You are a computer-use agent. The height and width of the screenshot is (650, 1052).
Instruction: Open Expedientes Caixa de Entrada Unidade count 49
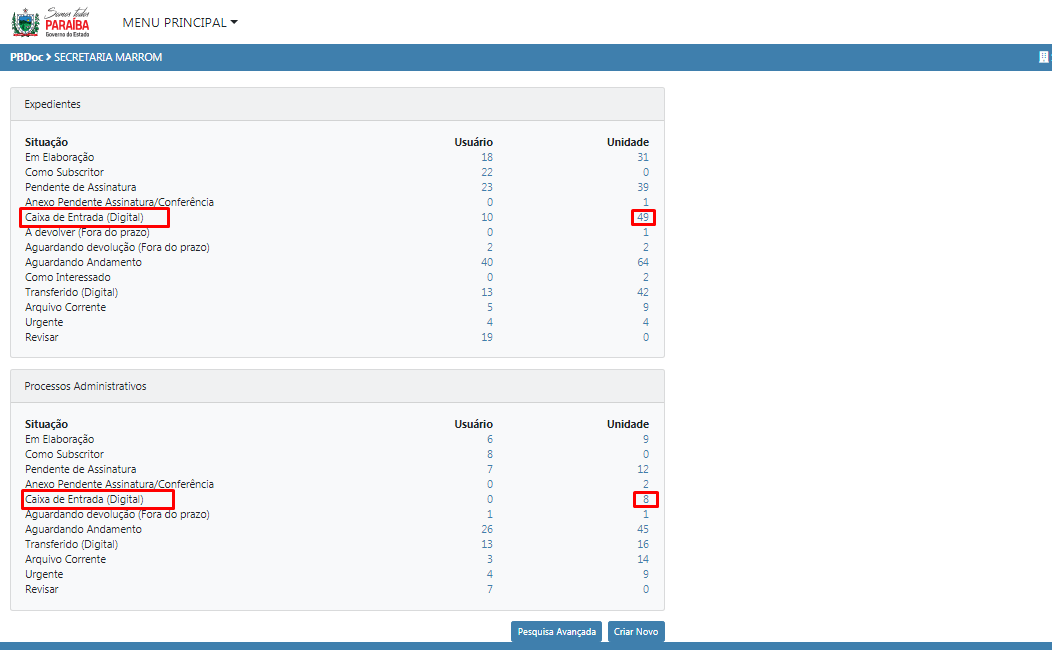coord(643,217)
